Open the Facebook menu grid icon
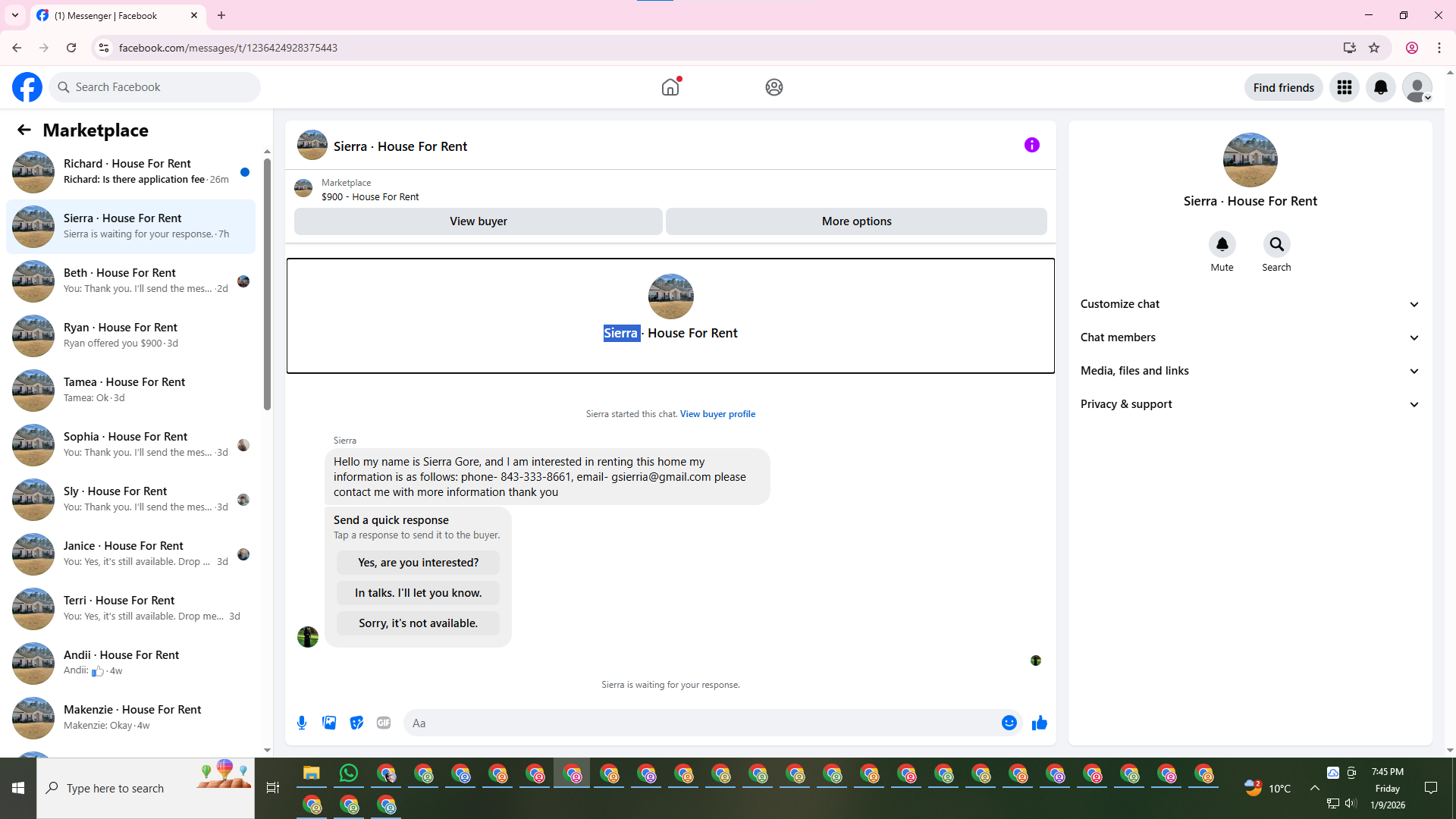This screenshot has width=1456, height=819. [1344, 87]
